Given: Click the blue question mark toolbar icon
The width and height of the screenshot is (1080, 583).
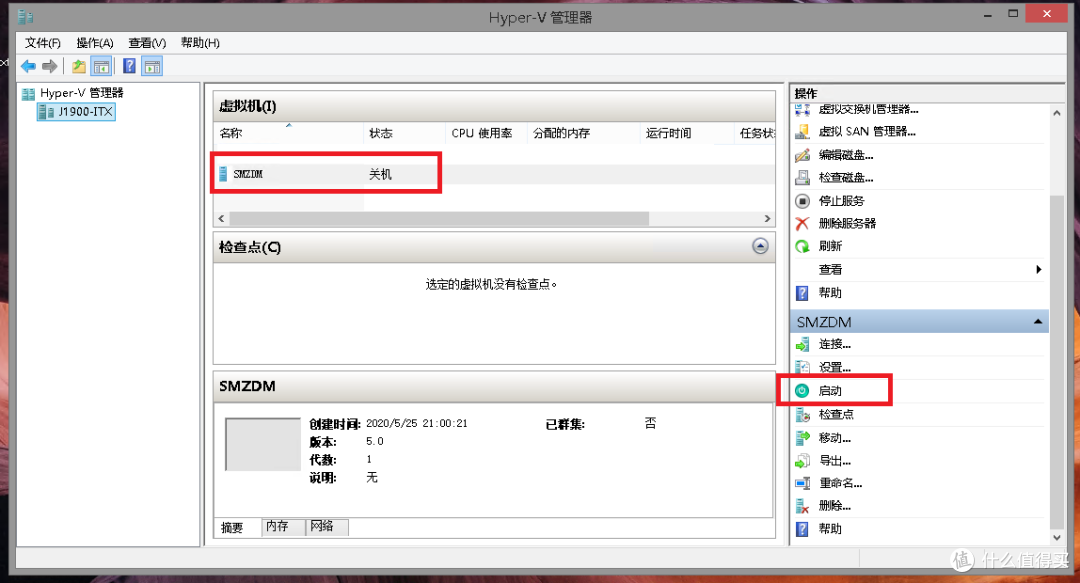Looking at the screenshot, I should pyautogui.click(x=129, y=67).
